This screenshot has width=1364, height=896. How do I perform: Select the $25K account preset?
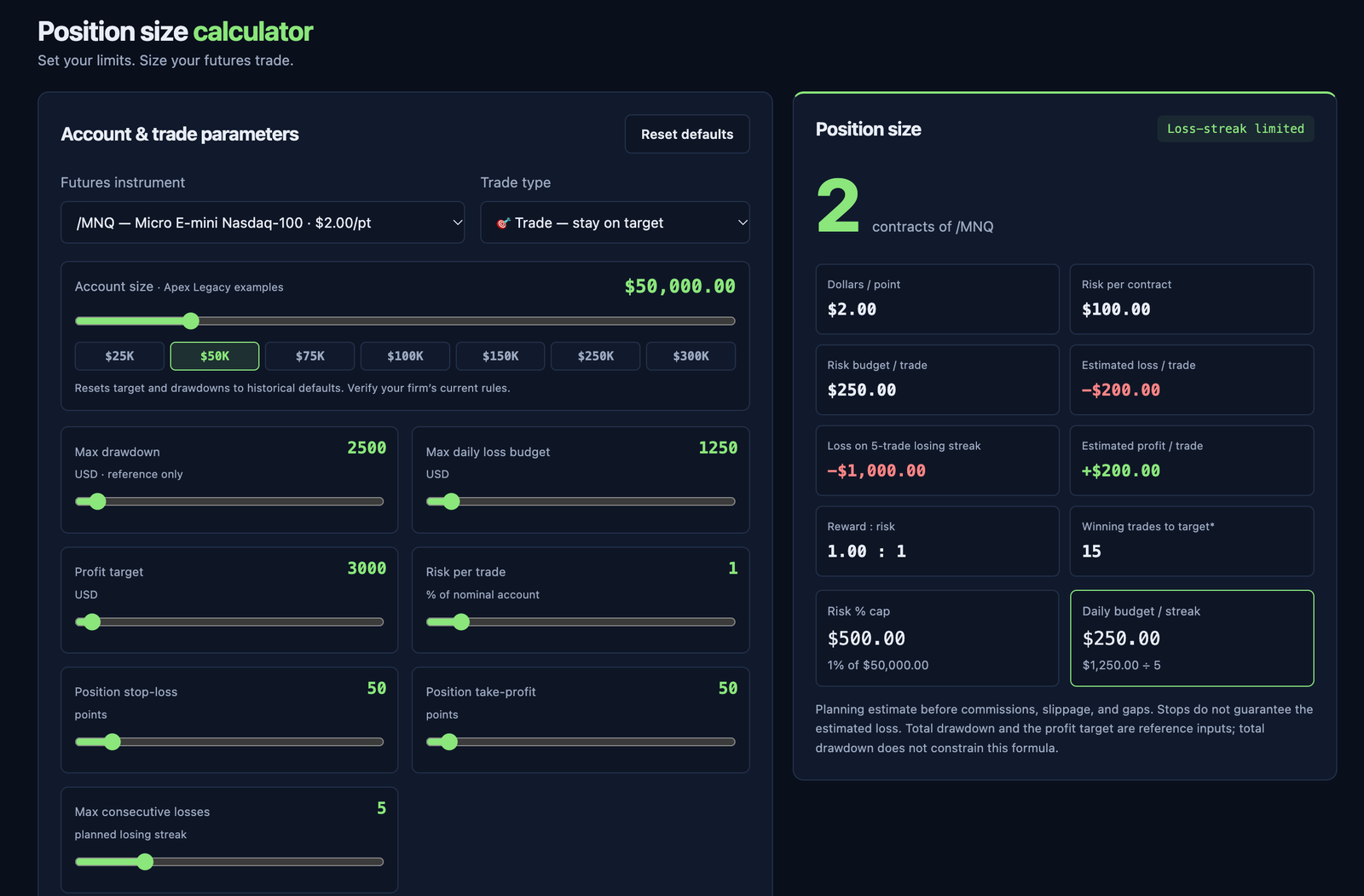pos(119,356)
